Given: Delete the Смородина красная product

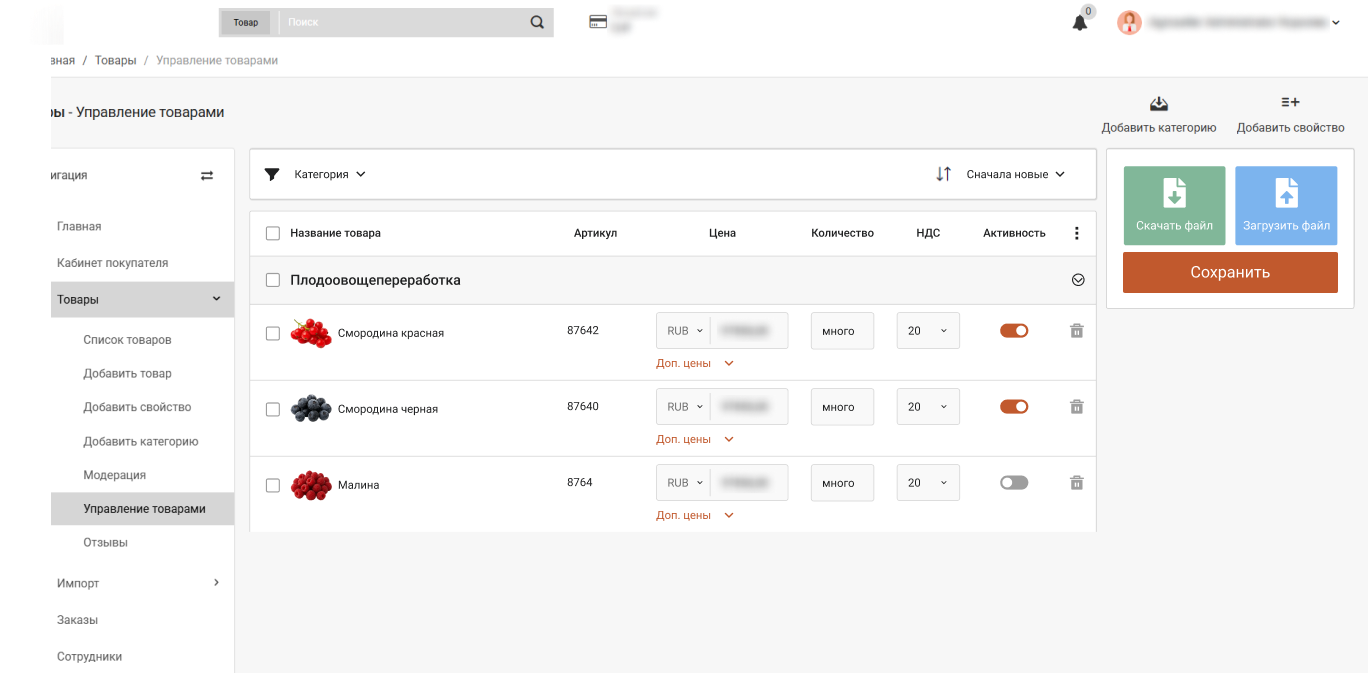Looking at the screenshot, I should tap(1076, 331).
